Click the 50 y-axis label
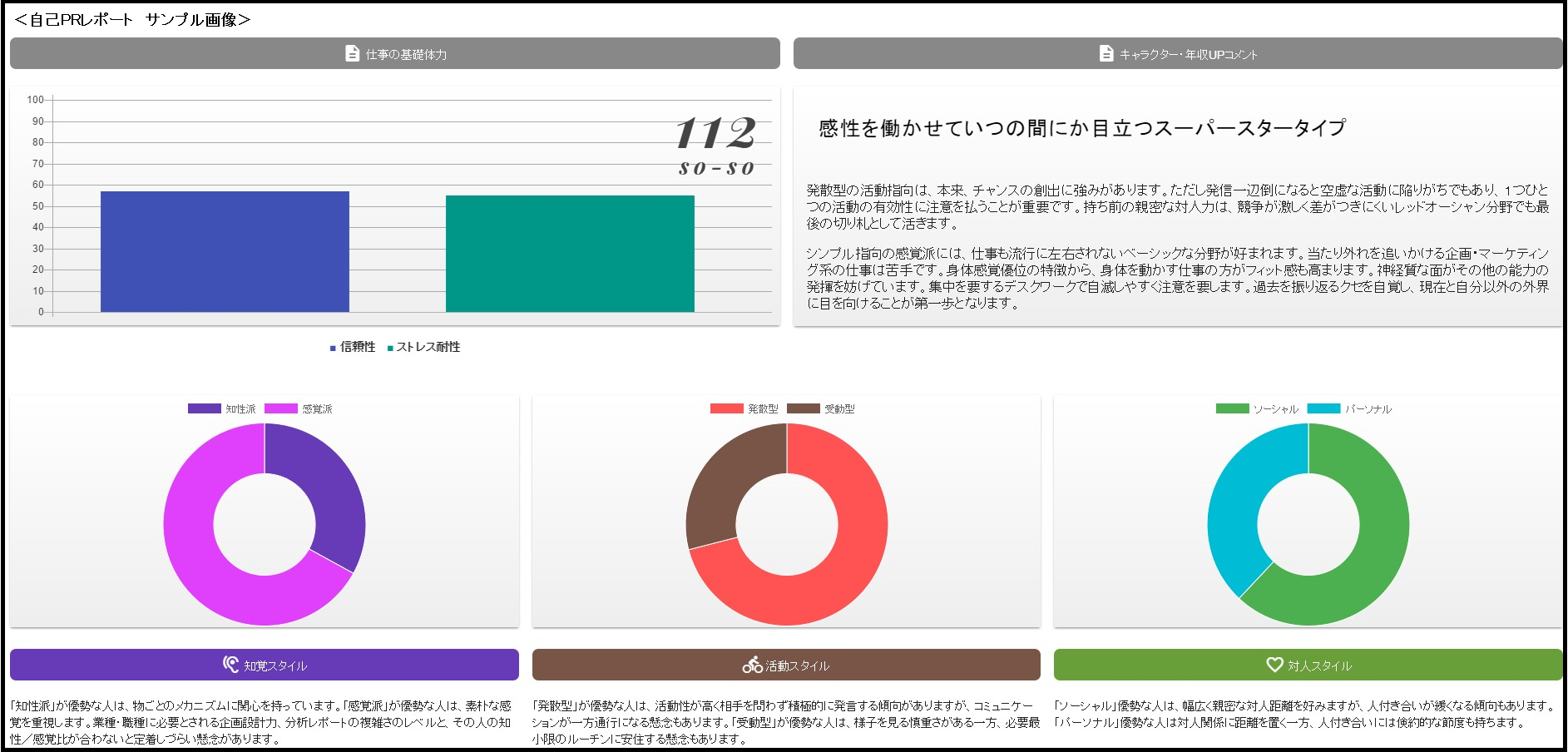The width and height of the screenshot is (1568, 752). 38,206
